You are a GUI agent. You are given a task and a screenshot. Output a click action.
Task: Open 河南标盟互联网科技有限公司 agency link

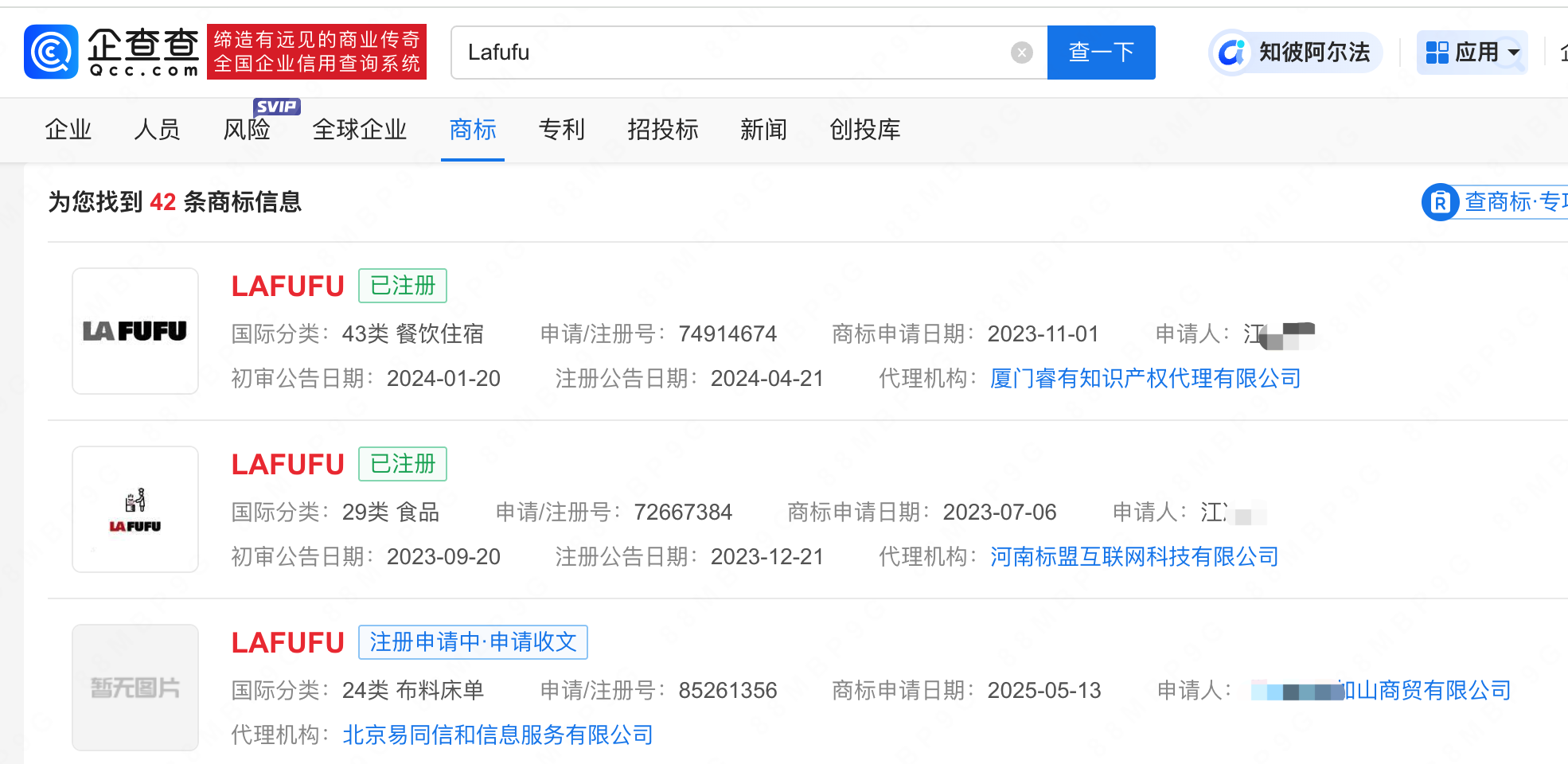(1134, 557)
